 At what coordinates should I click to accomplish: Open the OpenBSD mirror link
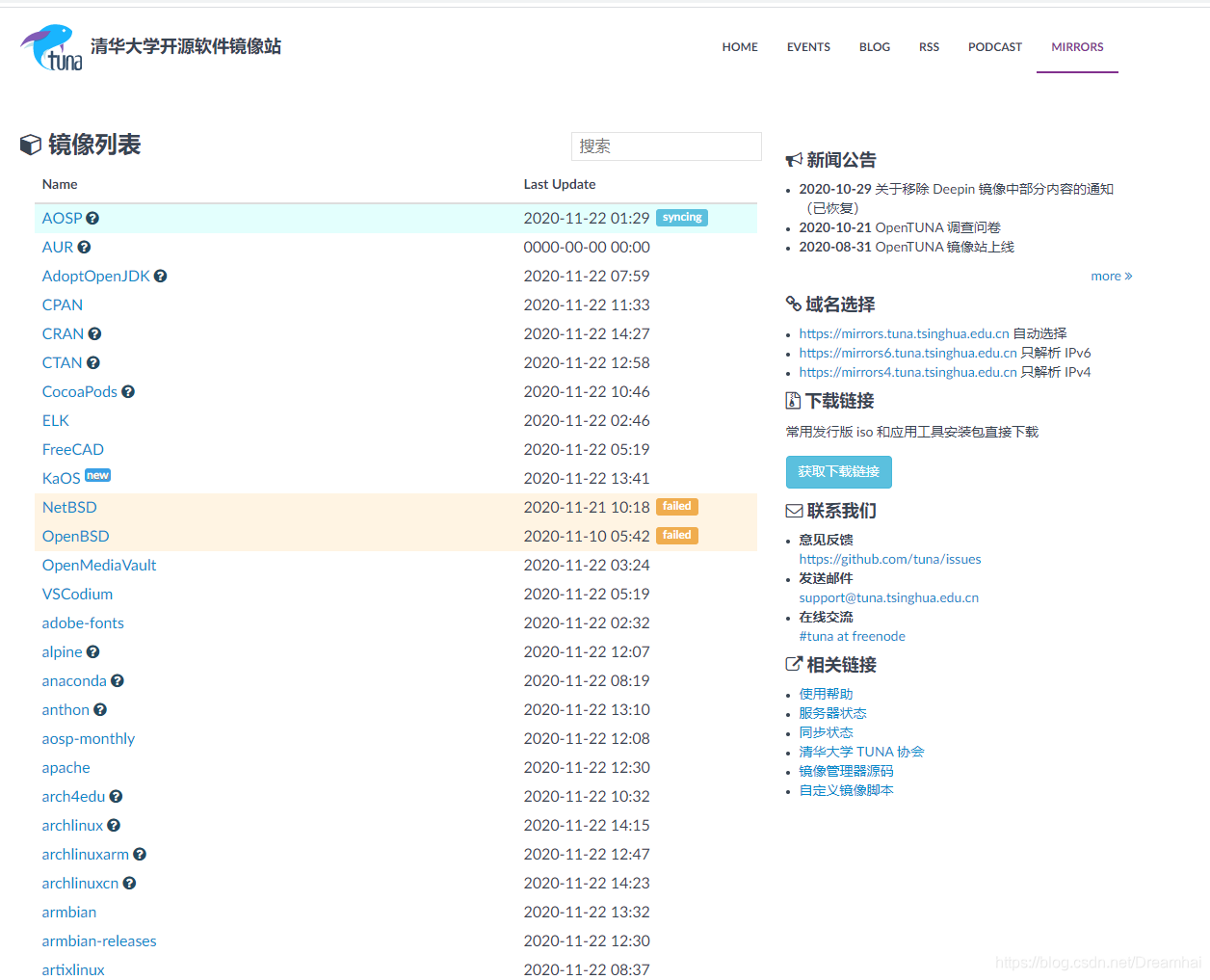pos(76,537)
